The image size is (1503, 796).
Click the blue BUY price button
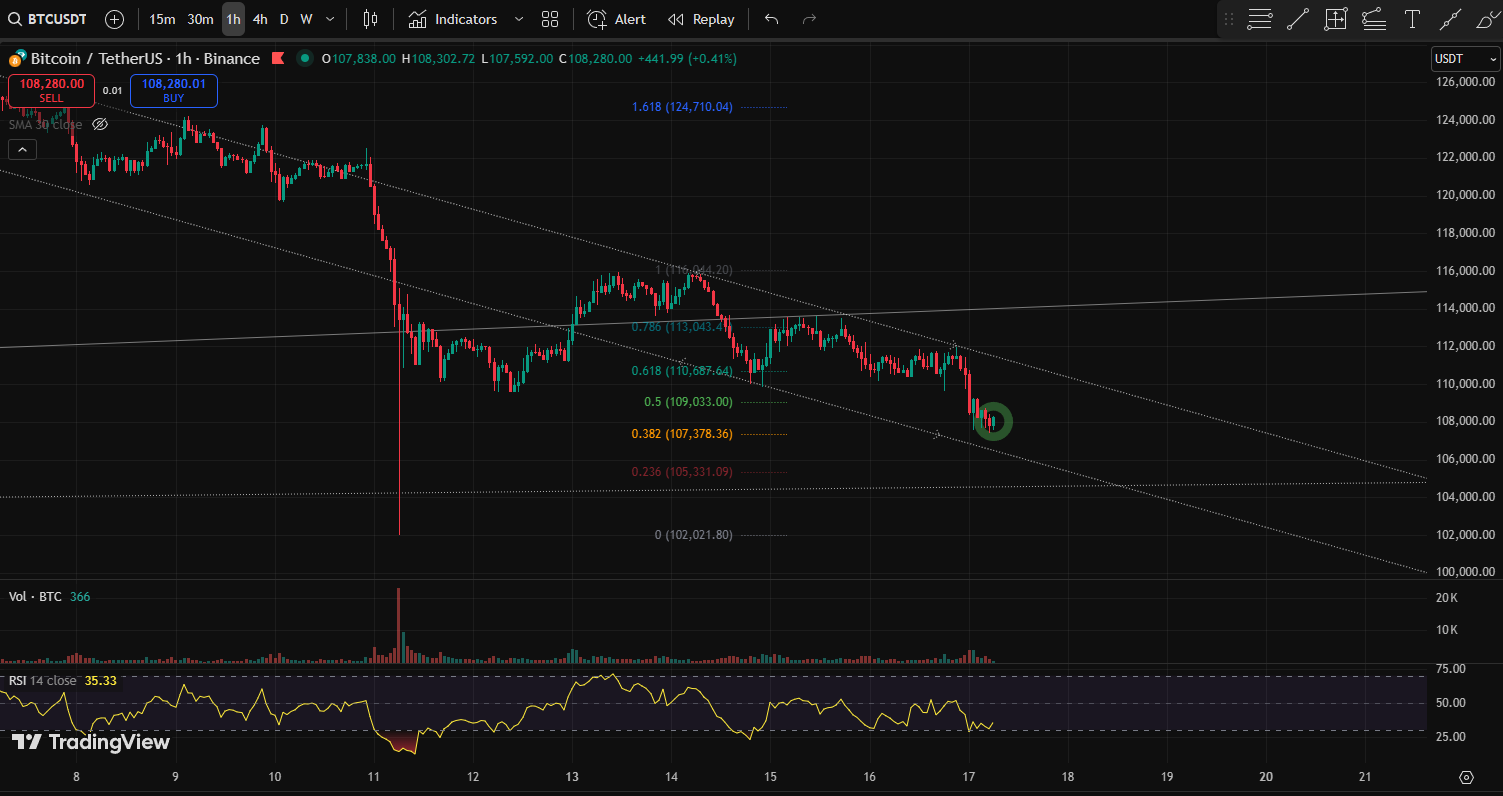(173, 91)
